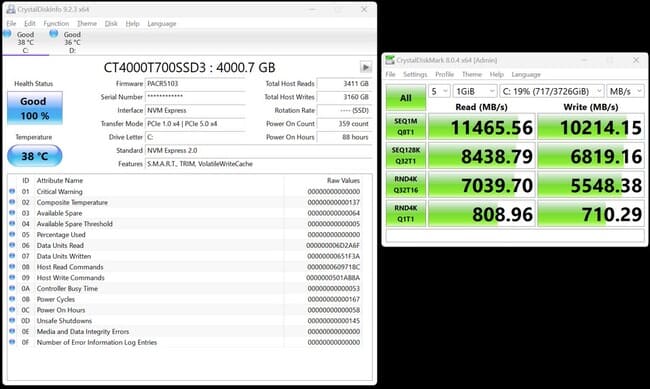This screenshot has height=389, width=650.
Task: Click the status dot for Power On Hours
Action: [x=12, y=310]
